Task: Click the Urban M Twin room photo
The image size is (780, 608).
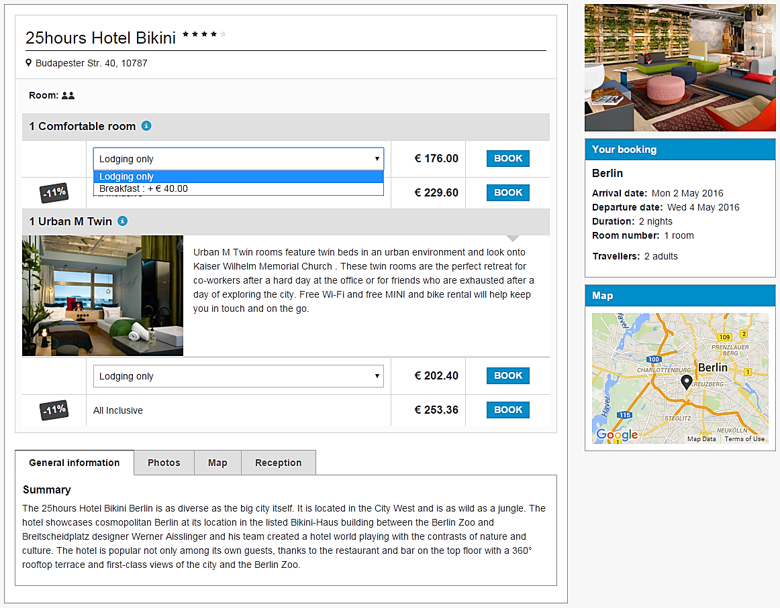Action: tap(103, 296)
